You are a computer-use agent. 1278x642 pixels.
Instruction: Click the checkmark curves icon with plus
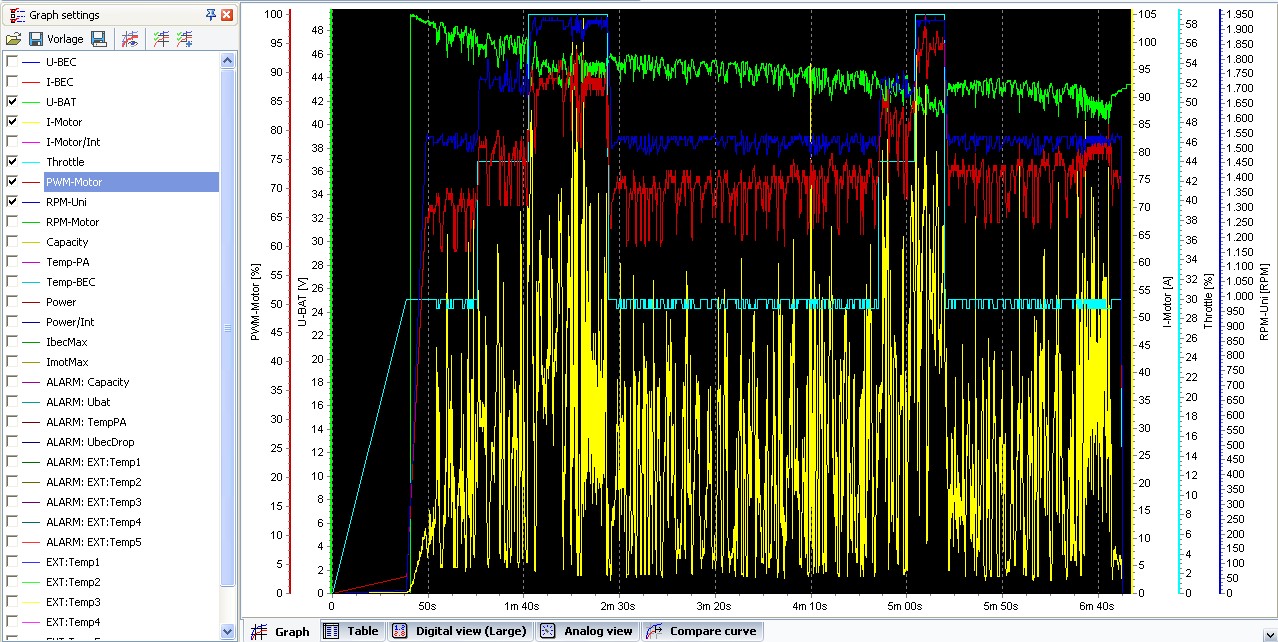point(184,39)
